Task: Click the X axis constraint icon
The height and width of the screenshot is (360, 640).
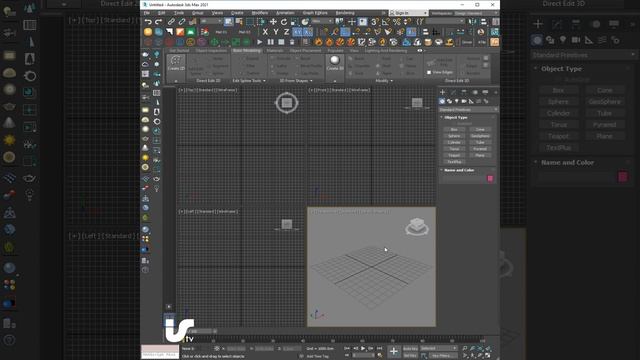Action: click(x=265, y=32)
